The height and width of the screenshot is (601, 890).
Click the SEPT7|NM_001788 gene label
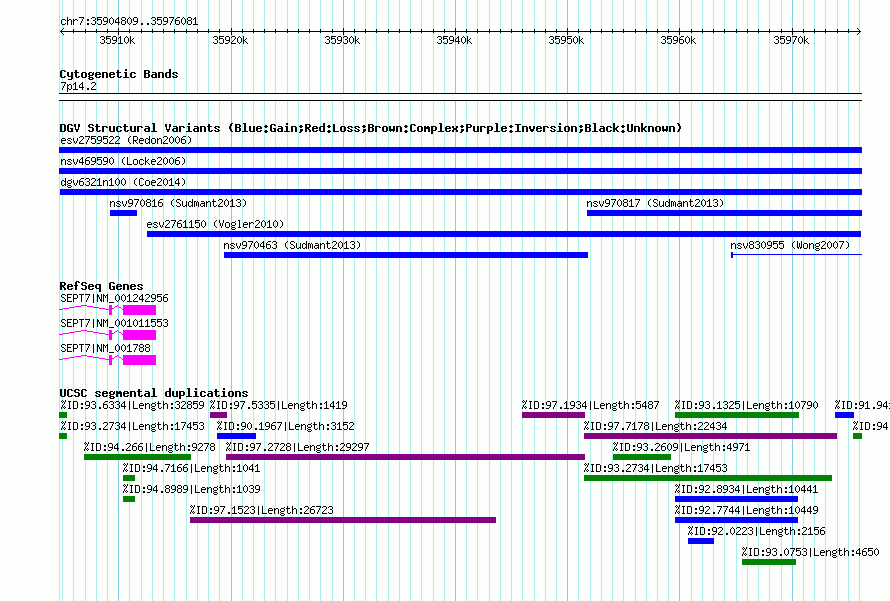pyautogui.click(x=105, y=348)
